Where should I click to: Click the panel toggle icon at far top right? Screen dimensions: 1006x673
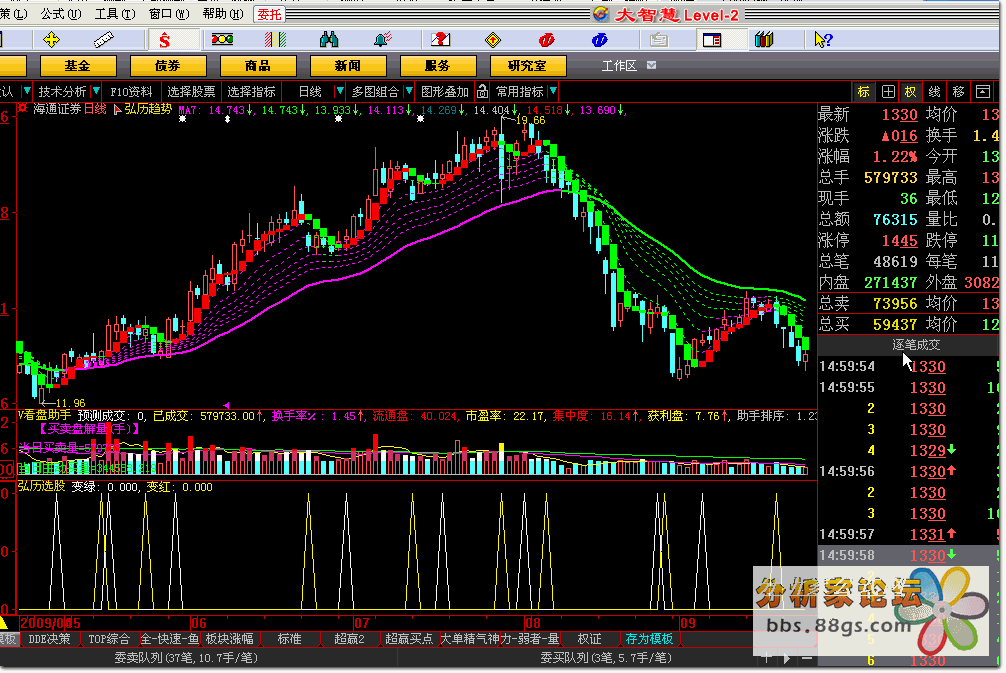(x=982, y=92)
